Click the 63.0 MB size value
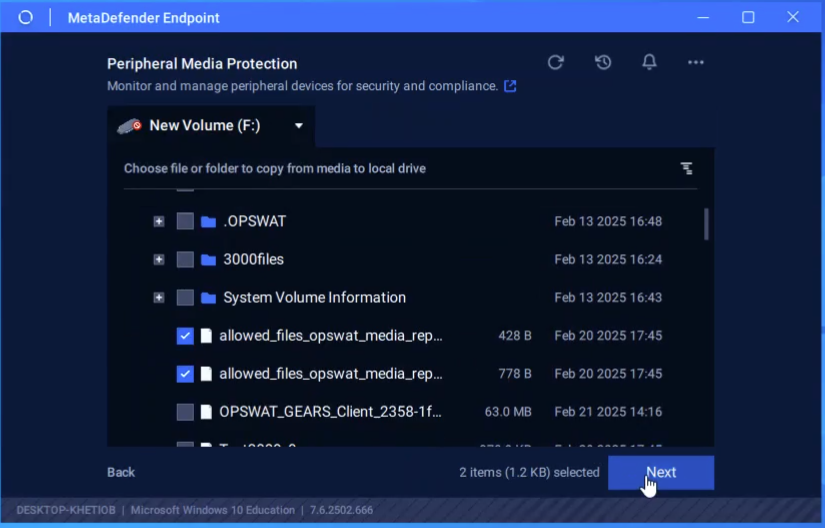 pyautogui.click(x=508, y=412)
